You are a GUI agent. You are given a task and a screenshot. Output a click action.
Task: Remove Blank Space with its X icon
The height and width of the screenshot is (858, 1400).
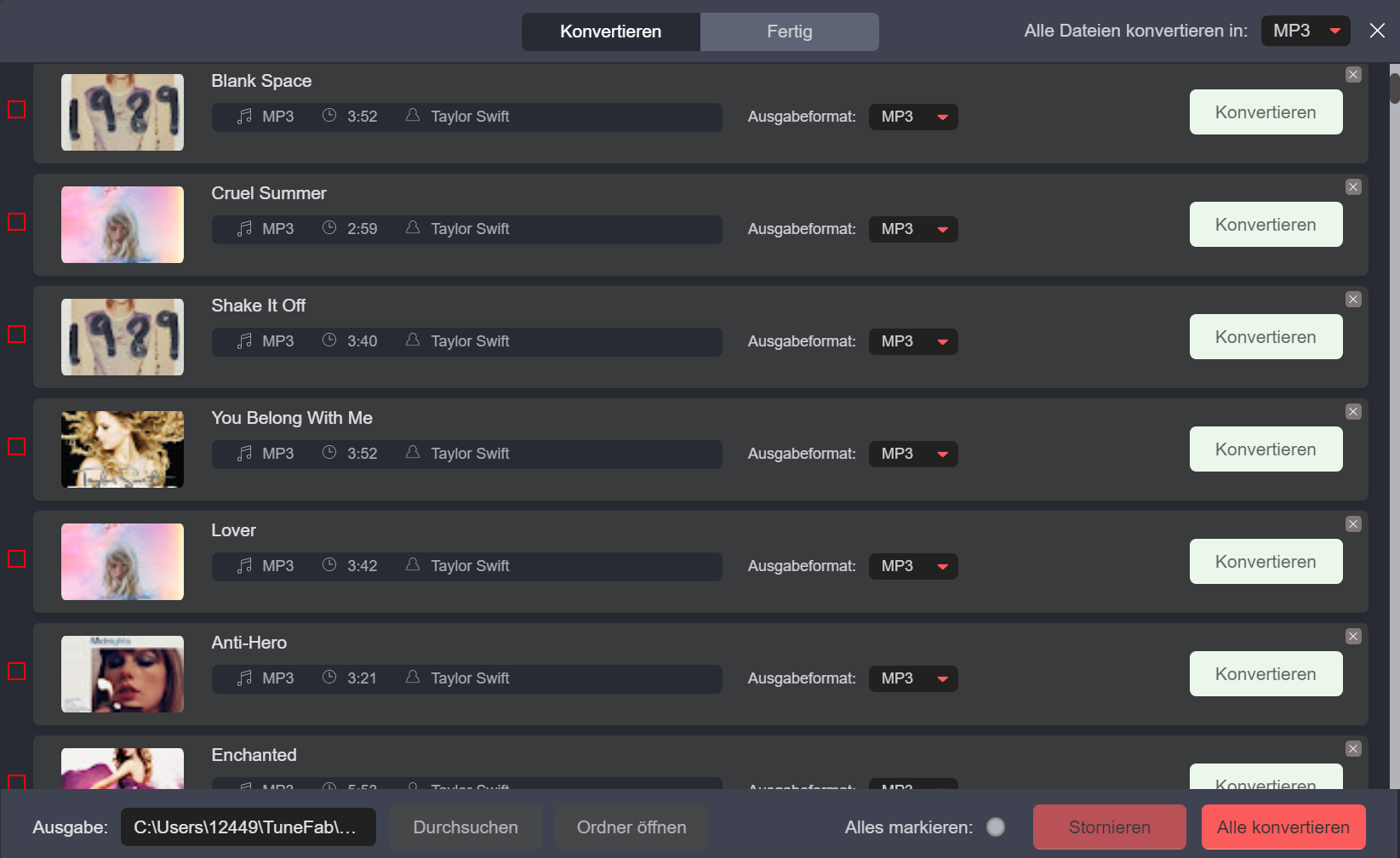click(1353, 75)
